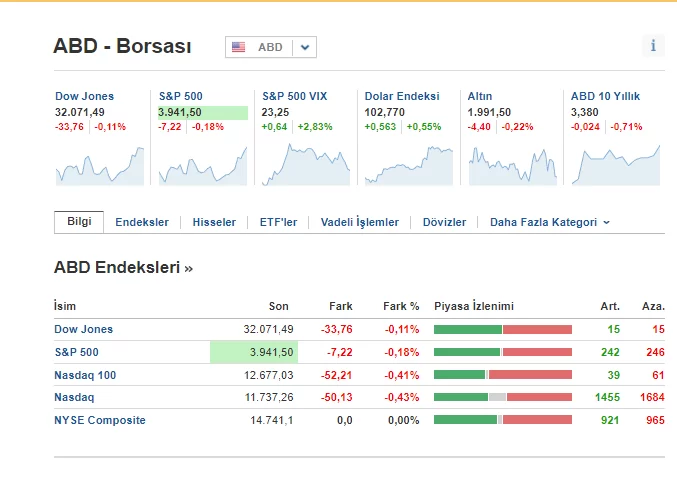
Task: Click the US flag icon
Action: pos(238,47)
